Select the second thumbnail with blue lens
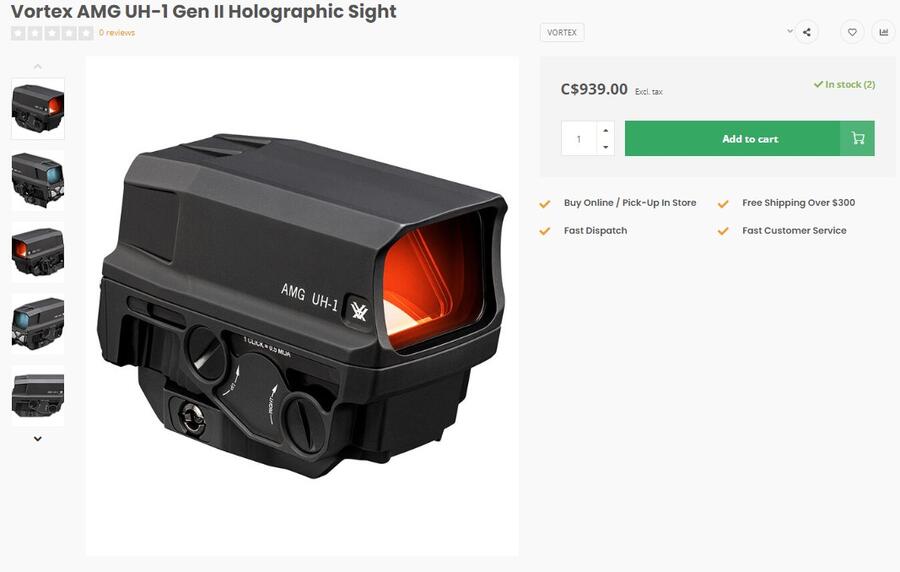Image resolution: width=900 pixels, height=572 pixels. (38, 180)
